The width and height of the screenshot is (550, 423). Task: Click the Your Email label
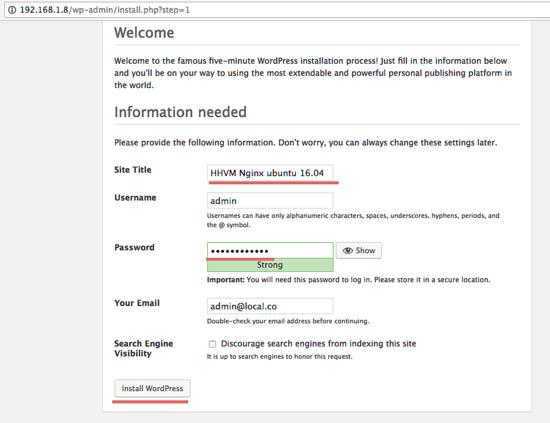click(x=137, y=303)
